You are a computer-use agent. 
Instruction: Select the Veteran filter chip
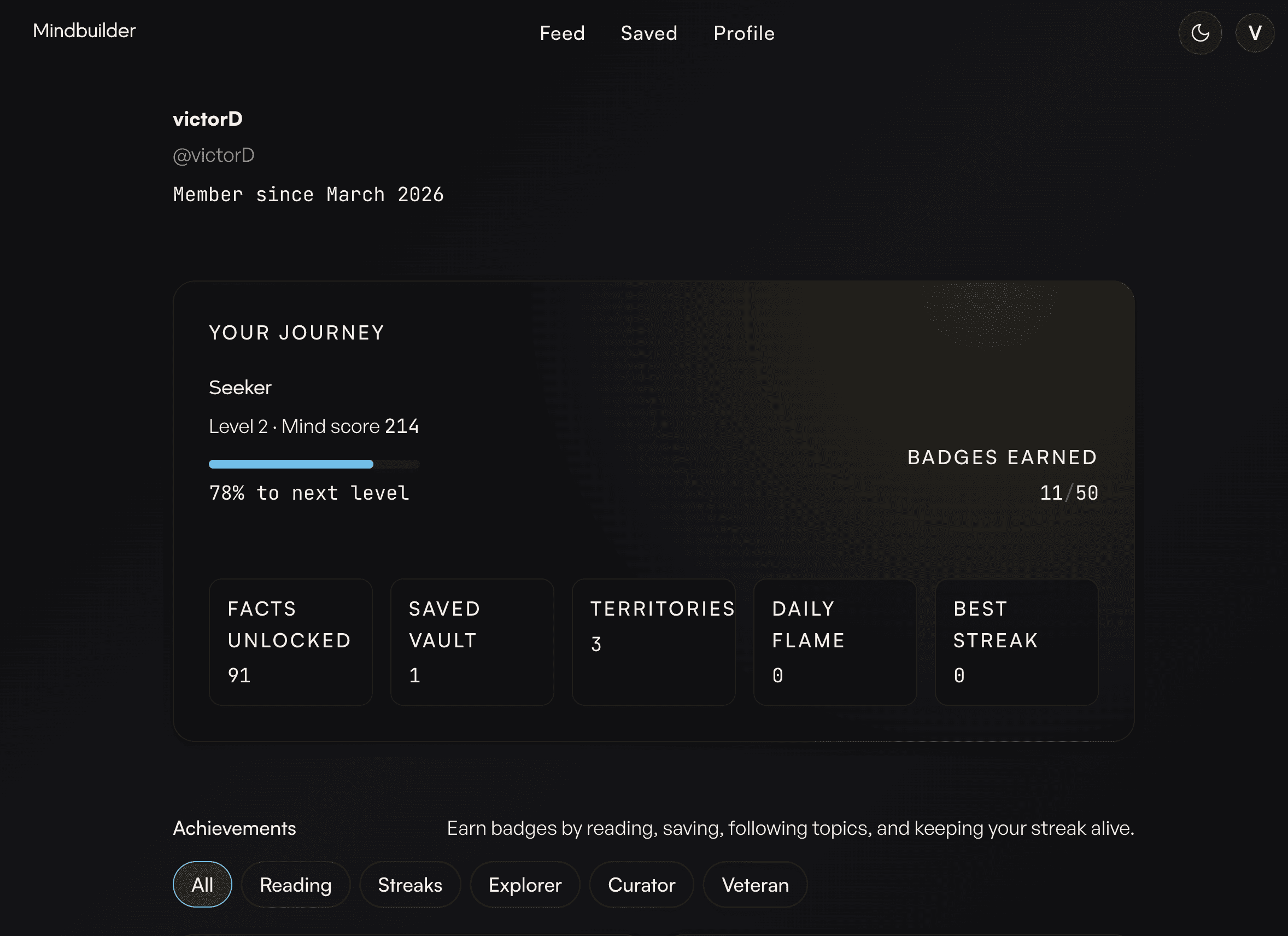point(755,884)
